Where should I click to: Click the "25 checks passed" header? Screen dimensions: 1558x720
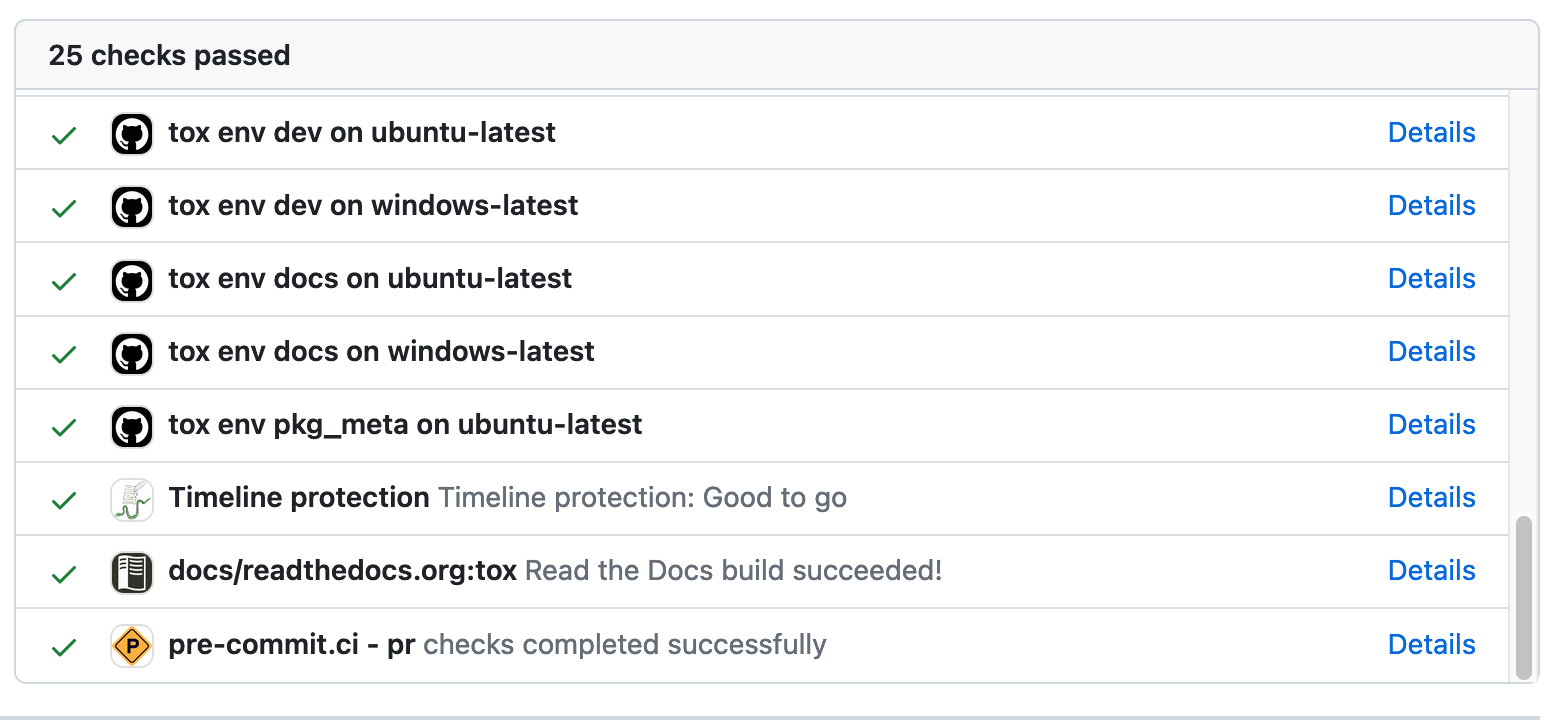(169, 55)
